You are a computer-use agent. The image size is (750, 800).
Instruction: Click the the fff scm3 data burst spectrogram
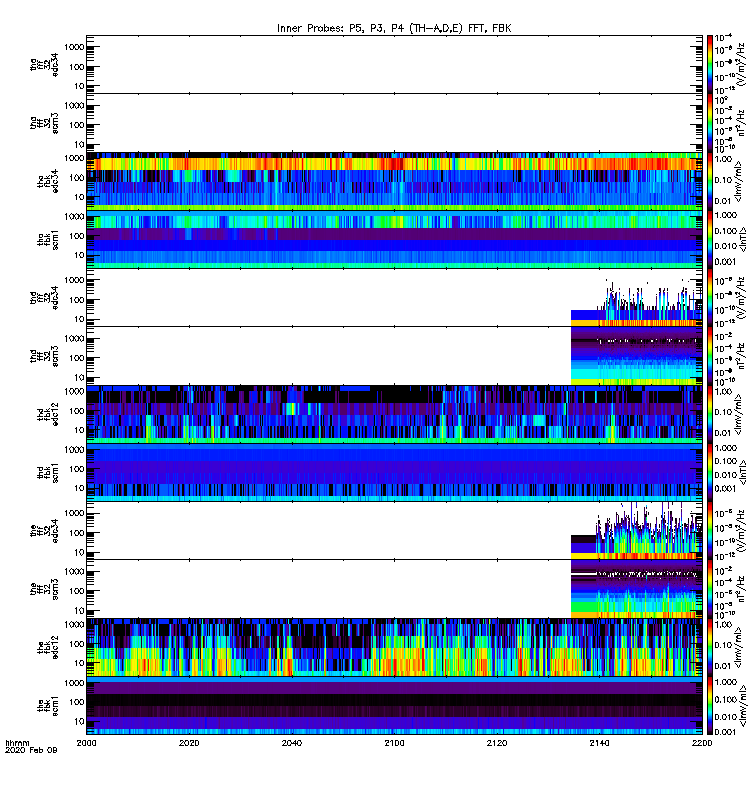click(636, 589)
